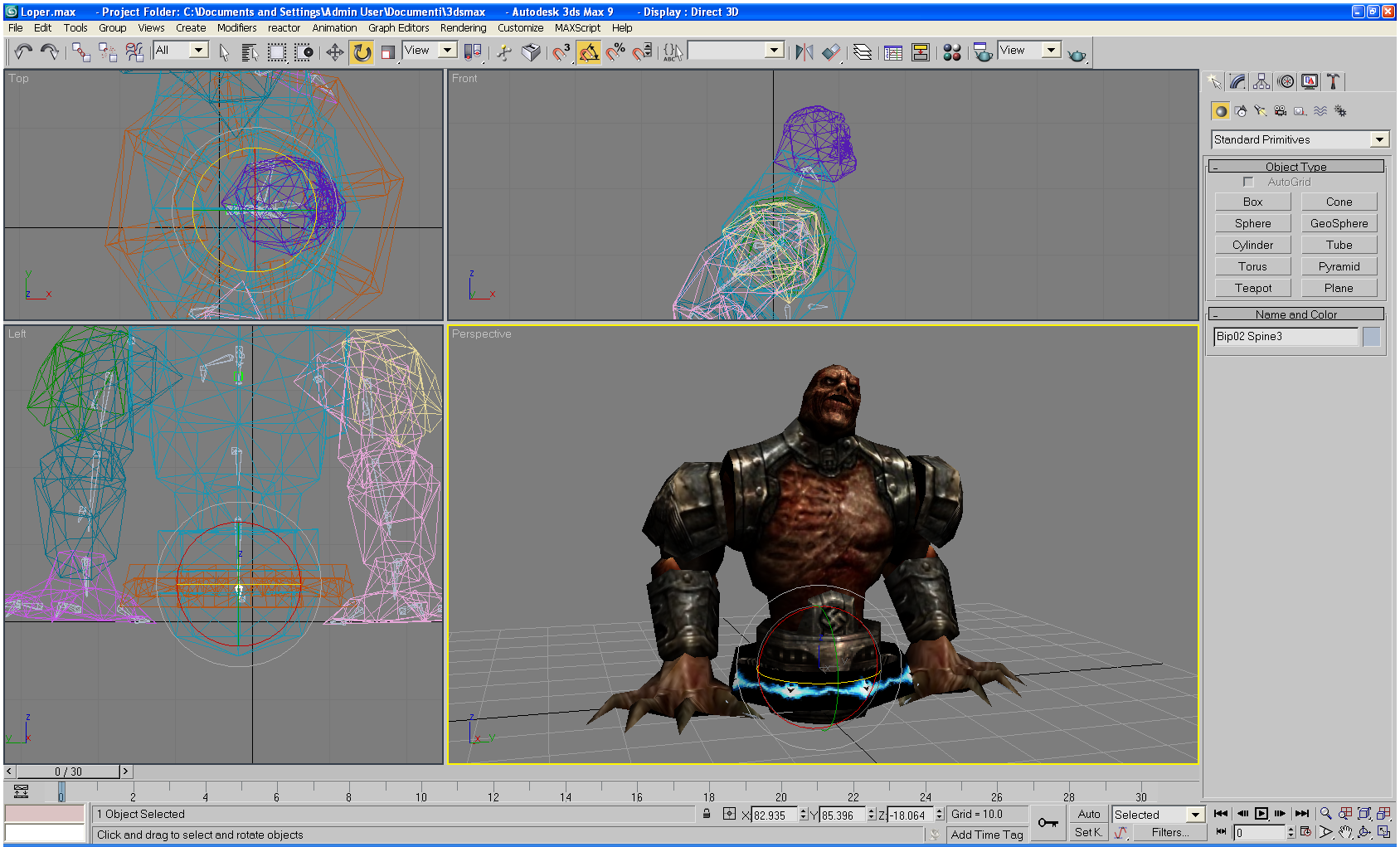
Task: Toggle Percent Snap icon
Action: 615,52
